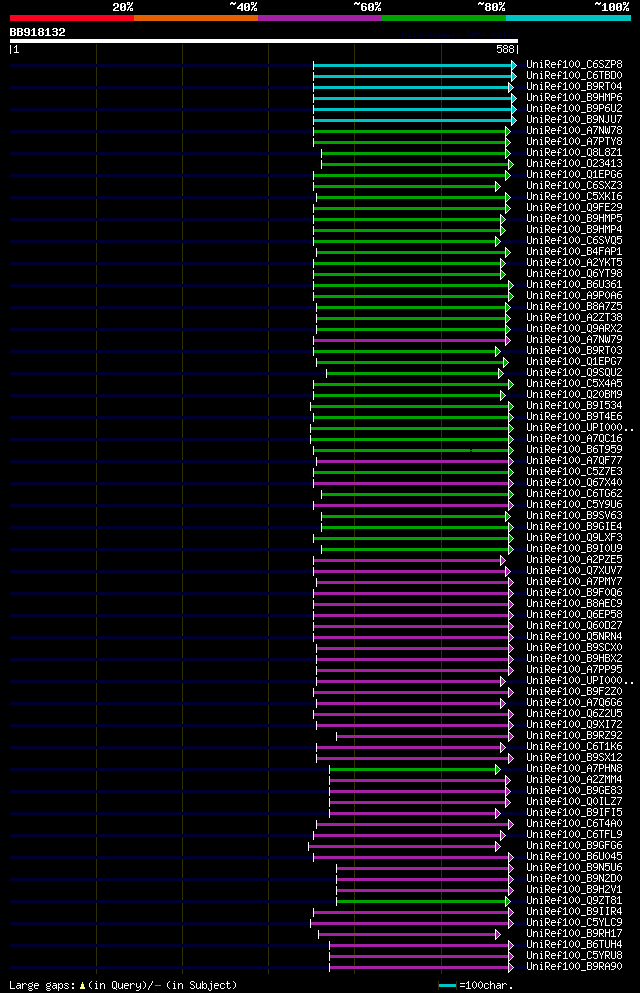The width and height of the screenshot is (640, 993).
Task: Click the purple alignment bar for UniRef100_B9RZ92
Action: pyautogui.click(x=425, y=737)
